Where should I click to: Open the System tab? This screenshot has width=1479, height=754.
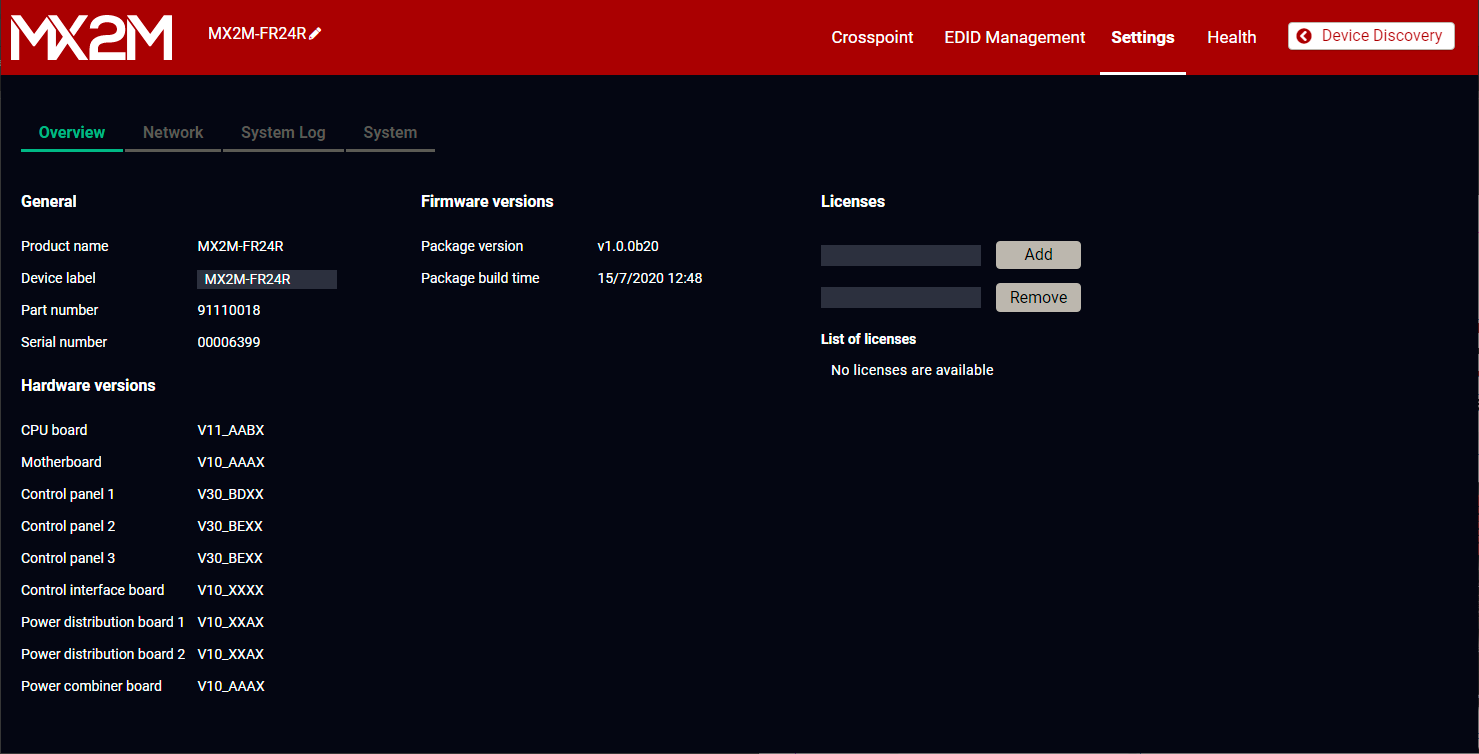[x=390, y=132]
